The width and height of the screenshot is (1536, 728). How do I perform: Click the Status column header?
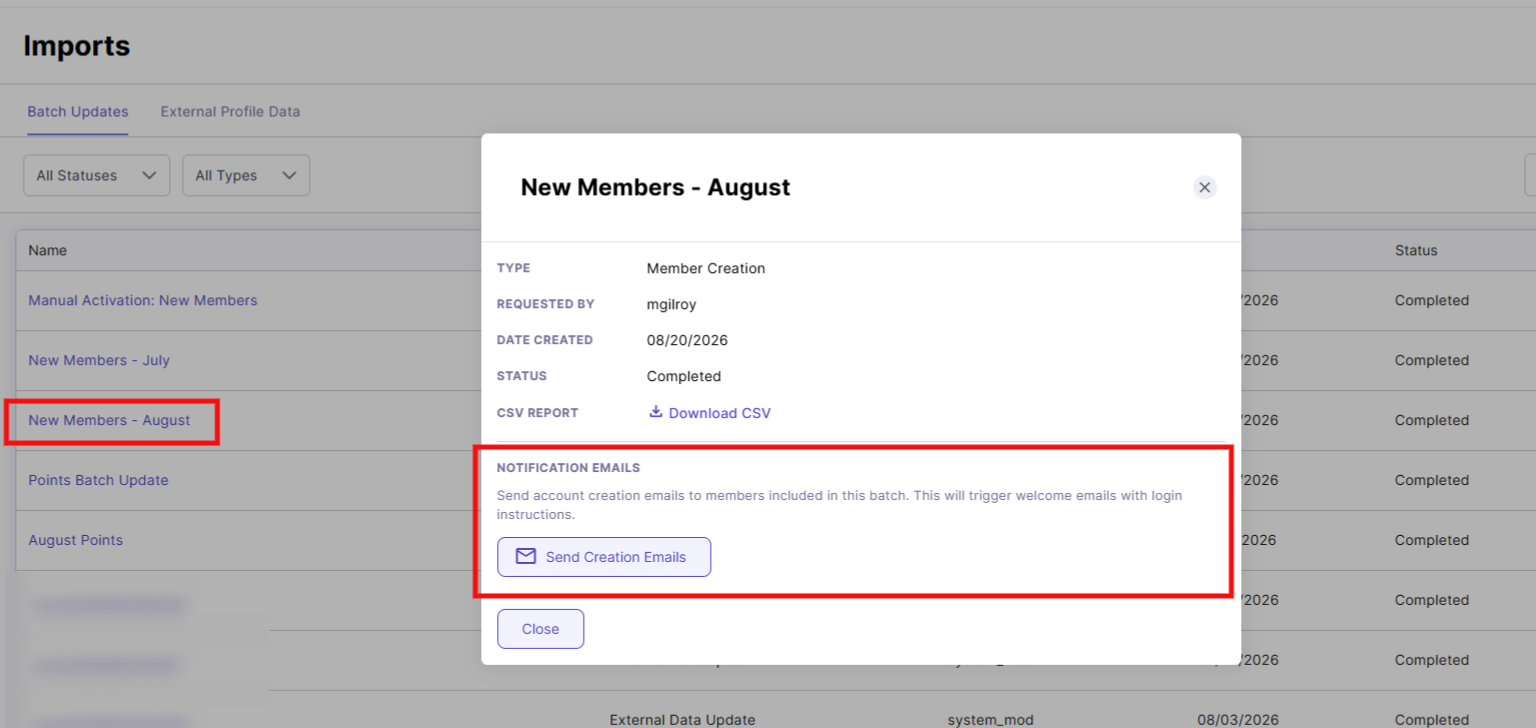1416,250
